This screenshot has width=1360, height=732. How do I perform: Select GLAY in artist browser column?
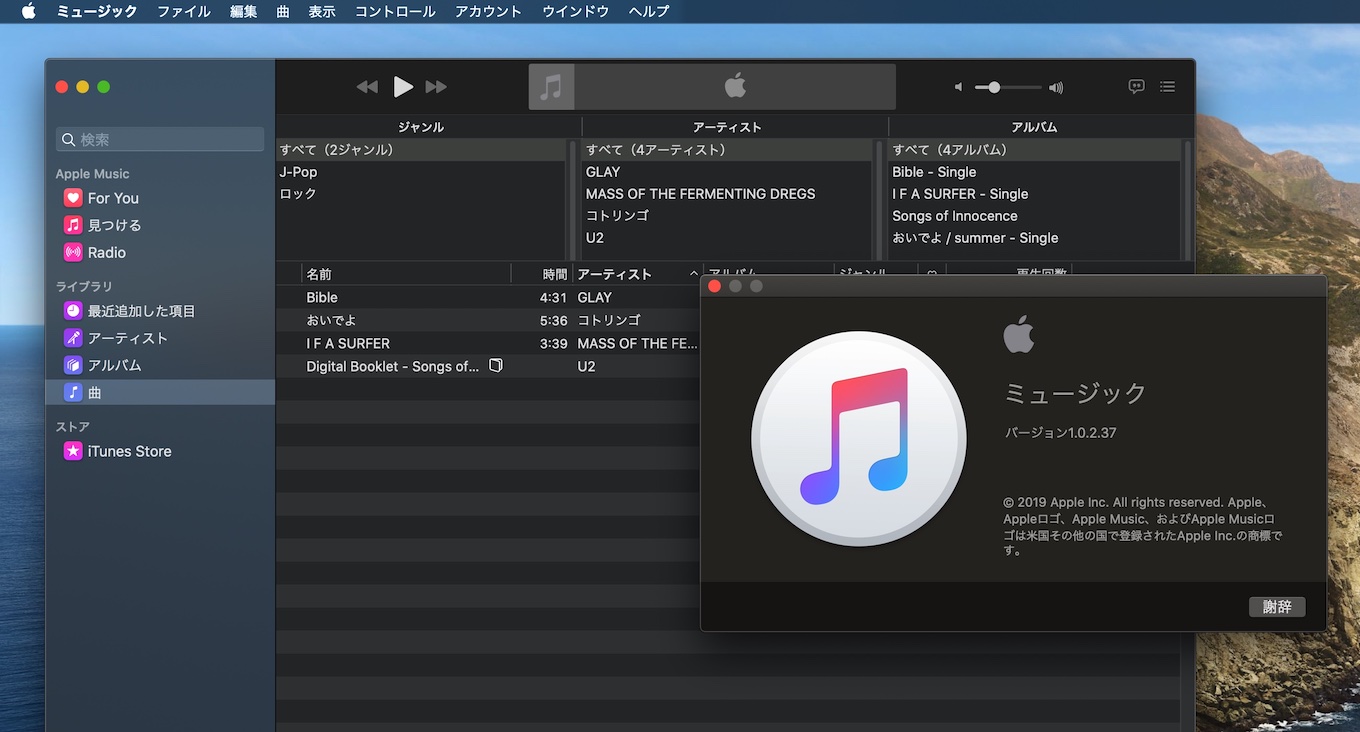(x=727, y=172)
